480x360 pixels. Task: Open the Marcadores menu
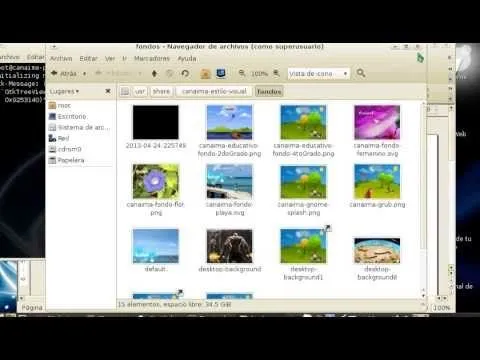click(152, 59)
